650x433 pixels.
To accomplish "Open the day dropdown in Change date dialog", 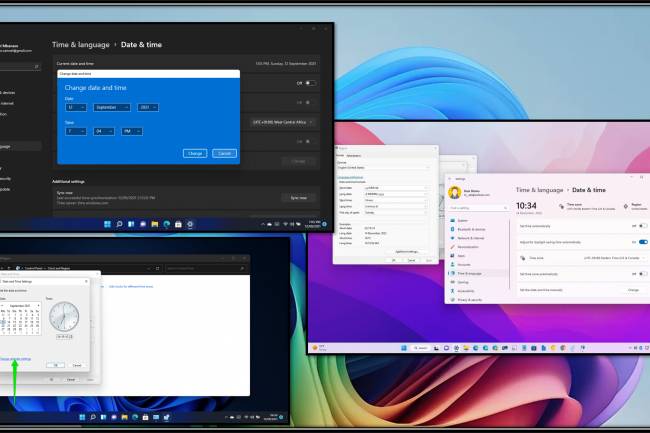I will point(76,107).
